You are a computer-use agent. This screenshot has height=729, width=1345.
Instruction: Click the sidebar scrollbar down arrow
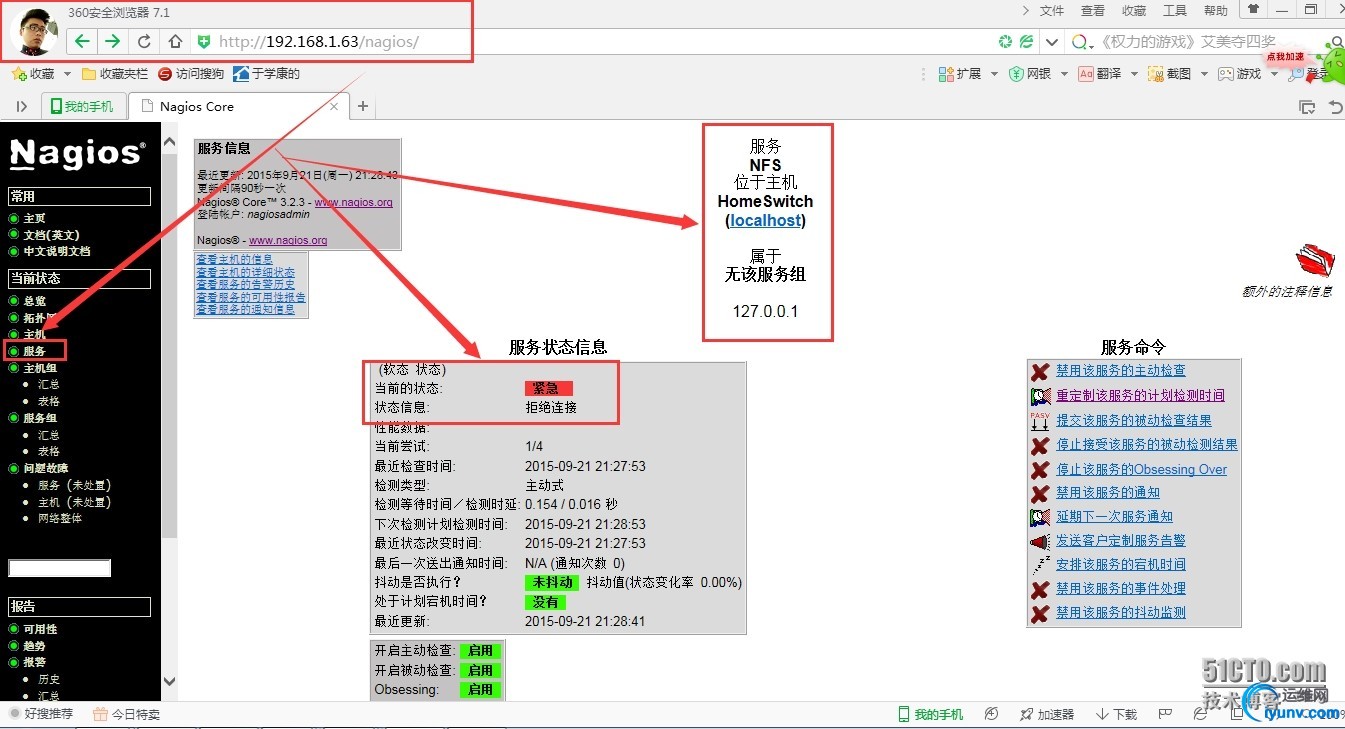(169, 681)
